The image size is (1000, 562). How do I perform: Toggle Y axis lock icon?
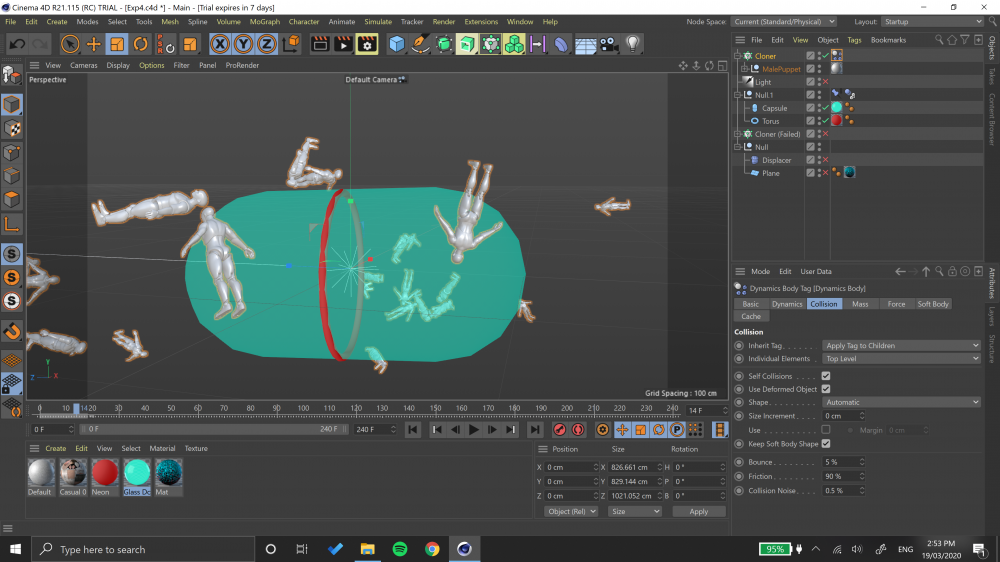[243, 44]
